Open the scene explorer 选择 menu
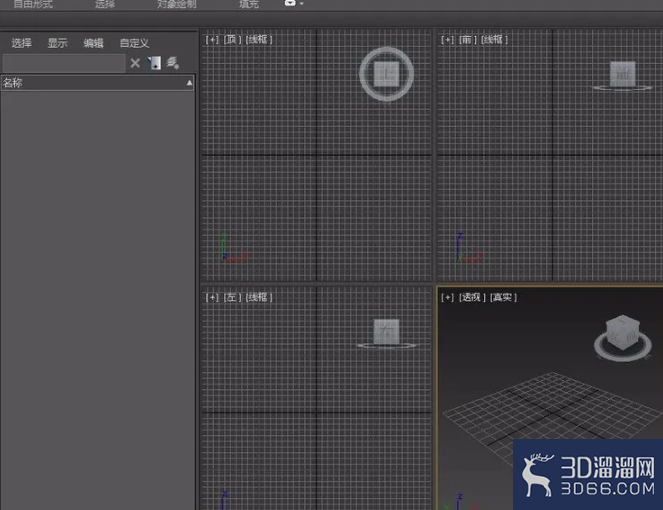This screenshot has width=663, height=510. pyautogui.click(x=22, y=43)
